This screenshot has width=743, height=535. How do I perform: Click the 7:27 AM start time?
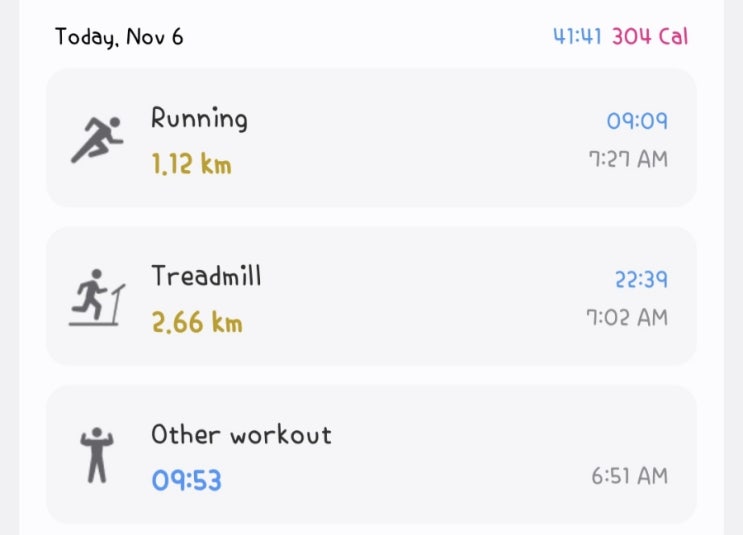click(x=627, y=160)
